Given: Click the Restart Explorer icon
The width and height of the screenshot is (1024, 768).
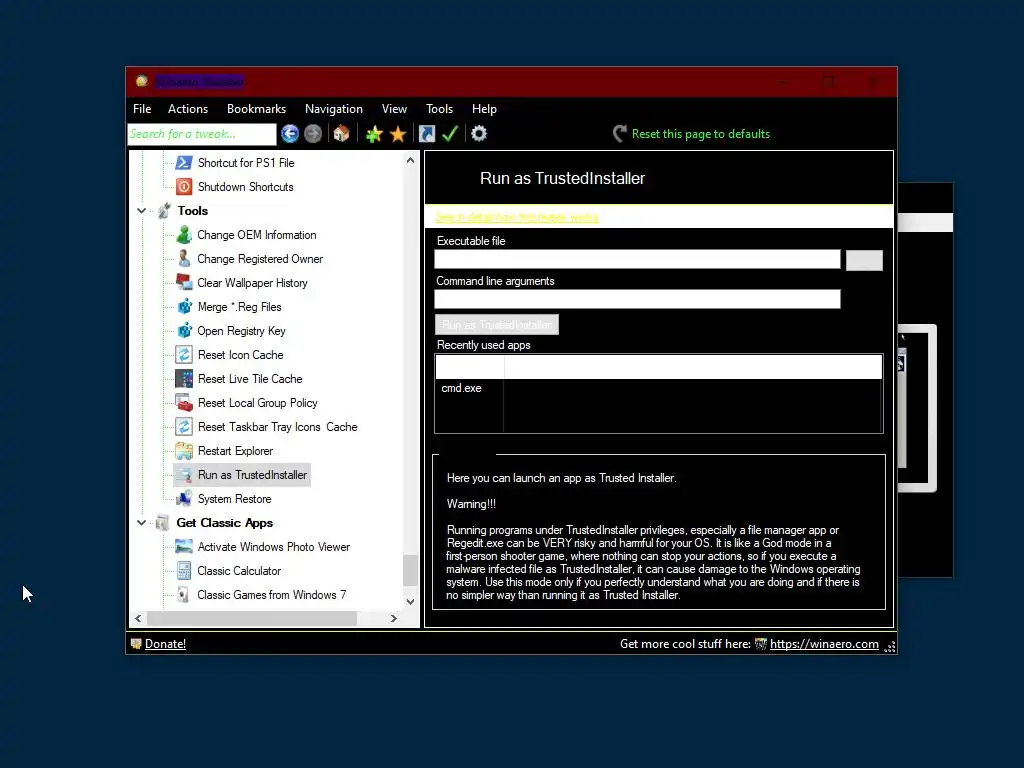Looking at the screenshot, I should tap(184, 451).
